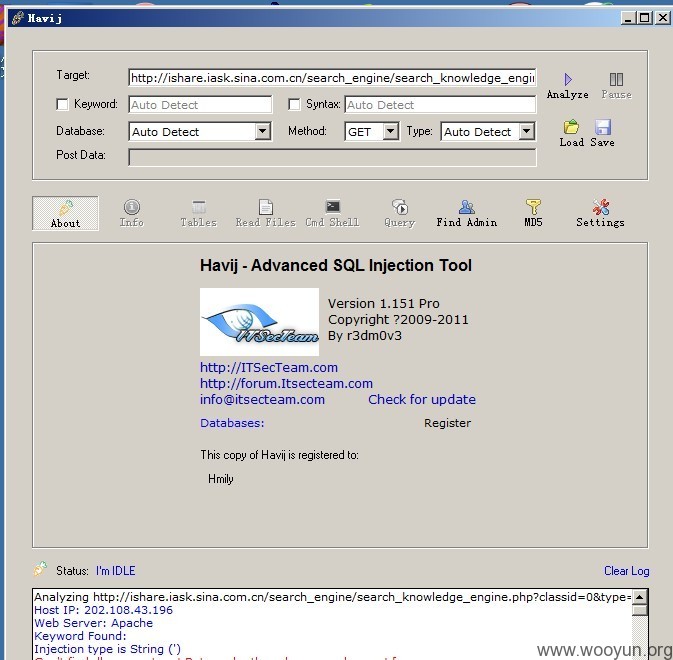
Task: Load a saved project via Load icon
Action: click(x=571, y=133)
